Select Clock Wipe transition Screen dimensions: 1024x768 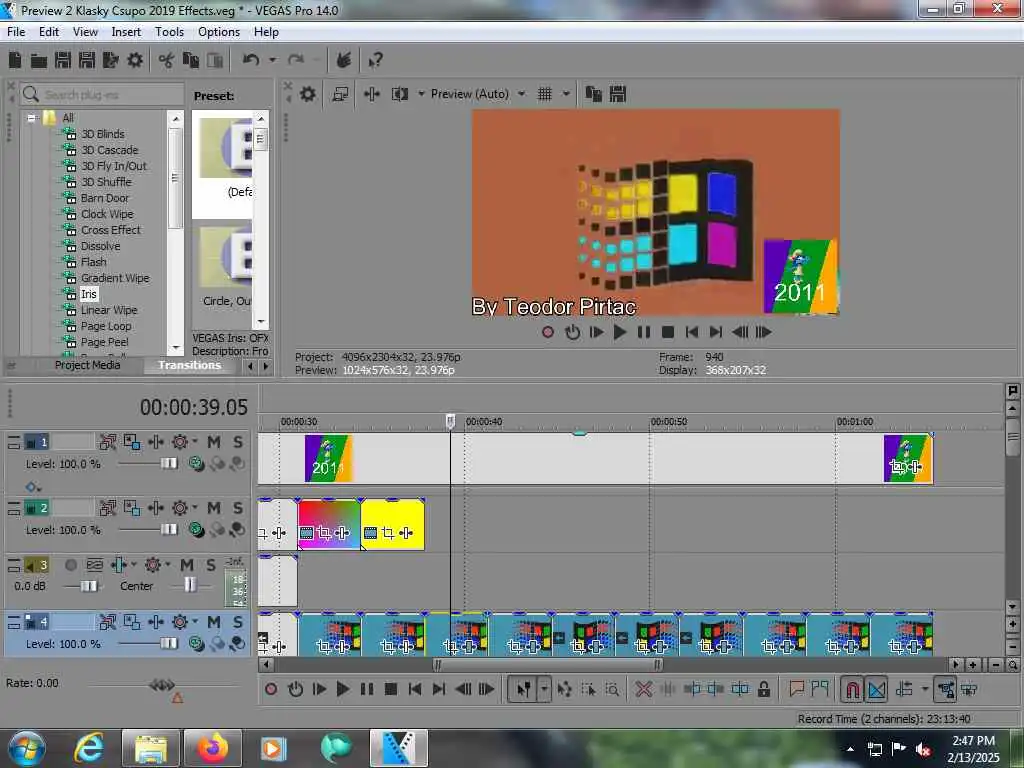pos(107,214)
